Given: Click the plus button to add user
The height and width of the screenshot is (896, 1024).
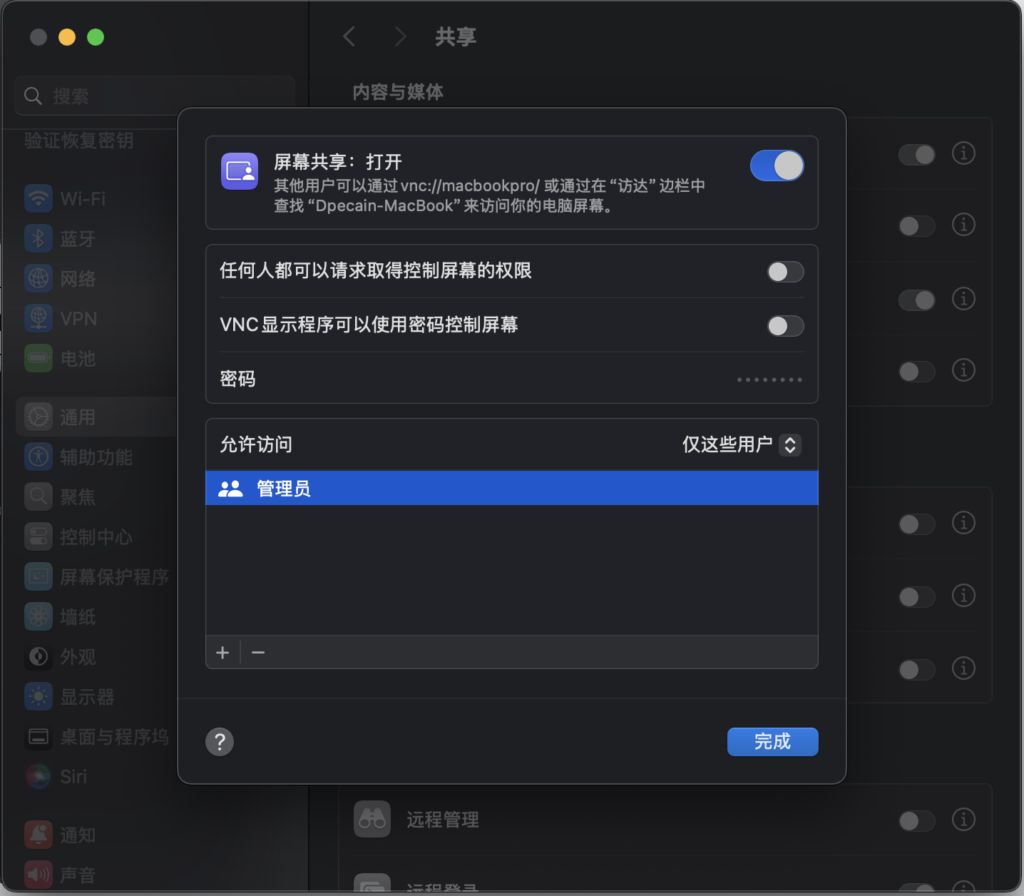Looking at the screenshot, I should click(223, 653).
